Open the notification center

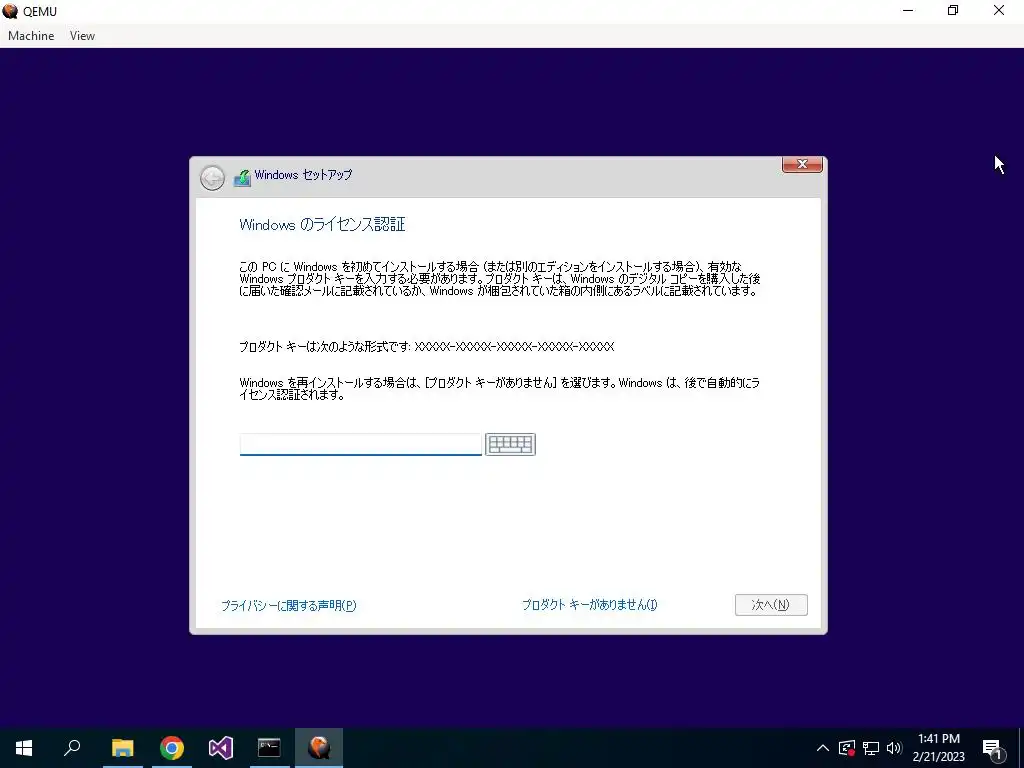pyautogui.click(x=993, y=749)
